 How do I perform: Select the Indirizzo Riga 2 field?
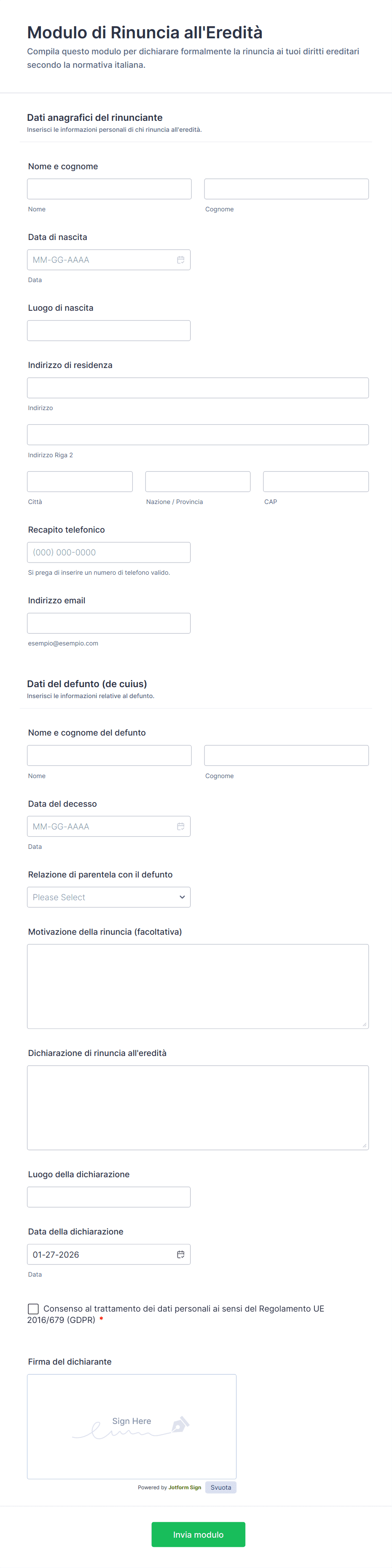(x=198, y=435)
